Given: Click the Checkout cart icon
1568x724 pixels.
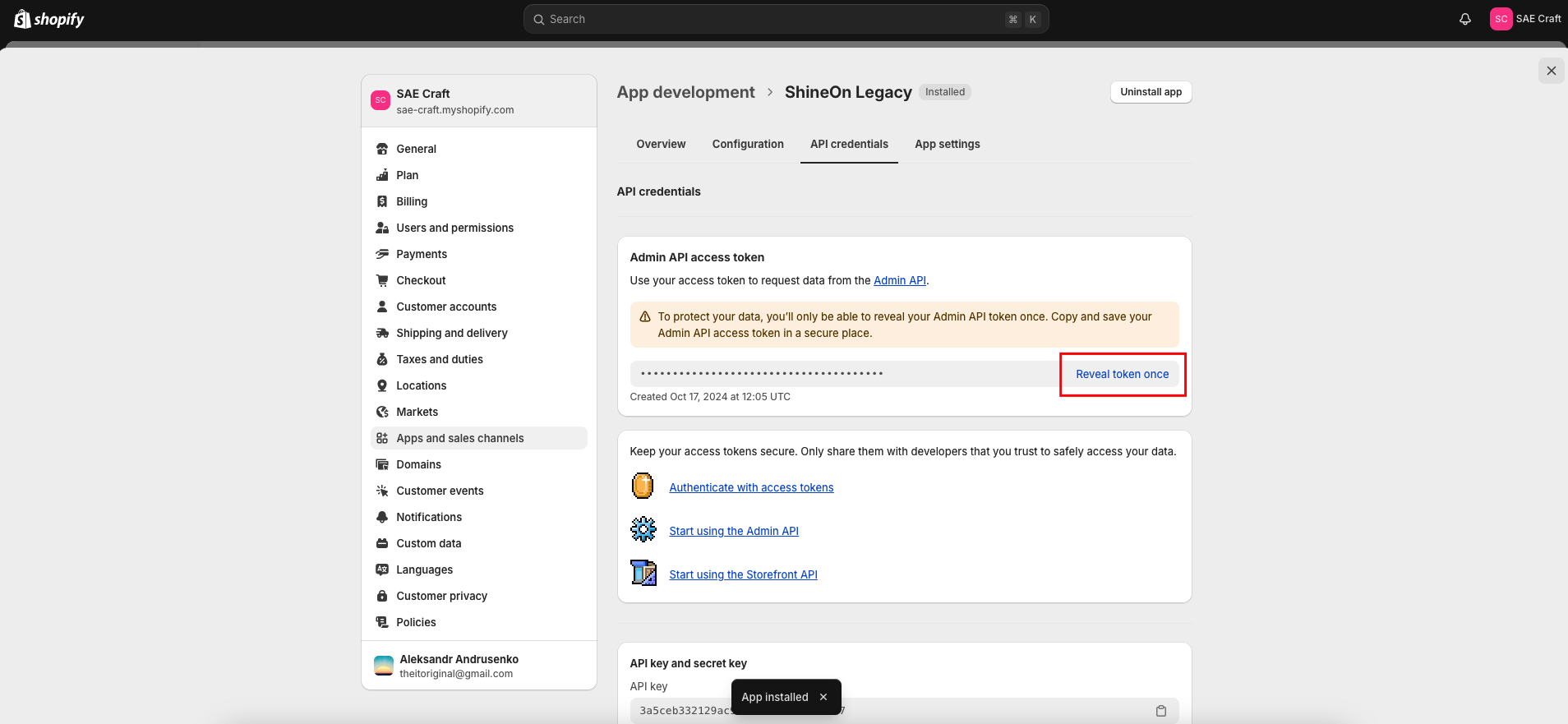Looking at the screenshot, I should (382, 280).
